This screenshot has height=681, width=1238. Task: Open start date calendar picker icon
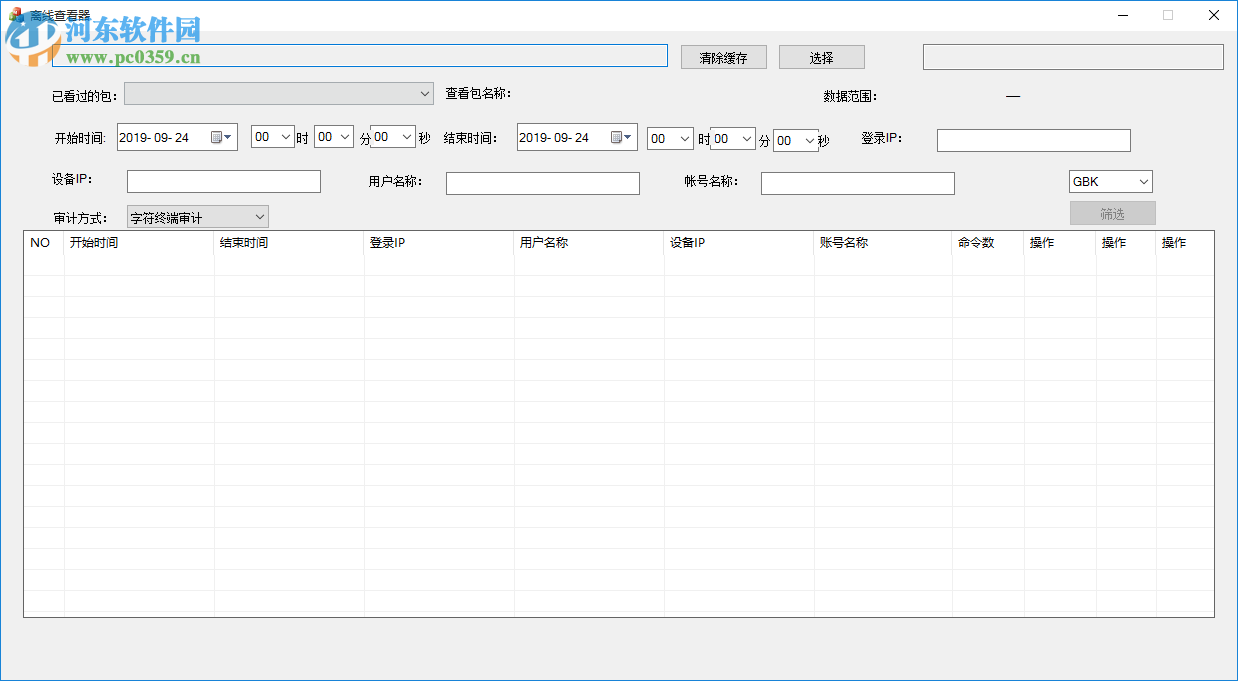pyautogui.click(x=221, y=138)
